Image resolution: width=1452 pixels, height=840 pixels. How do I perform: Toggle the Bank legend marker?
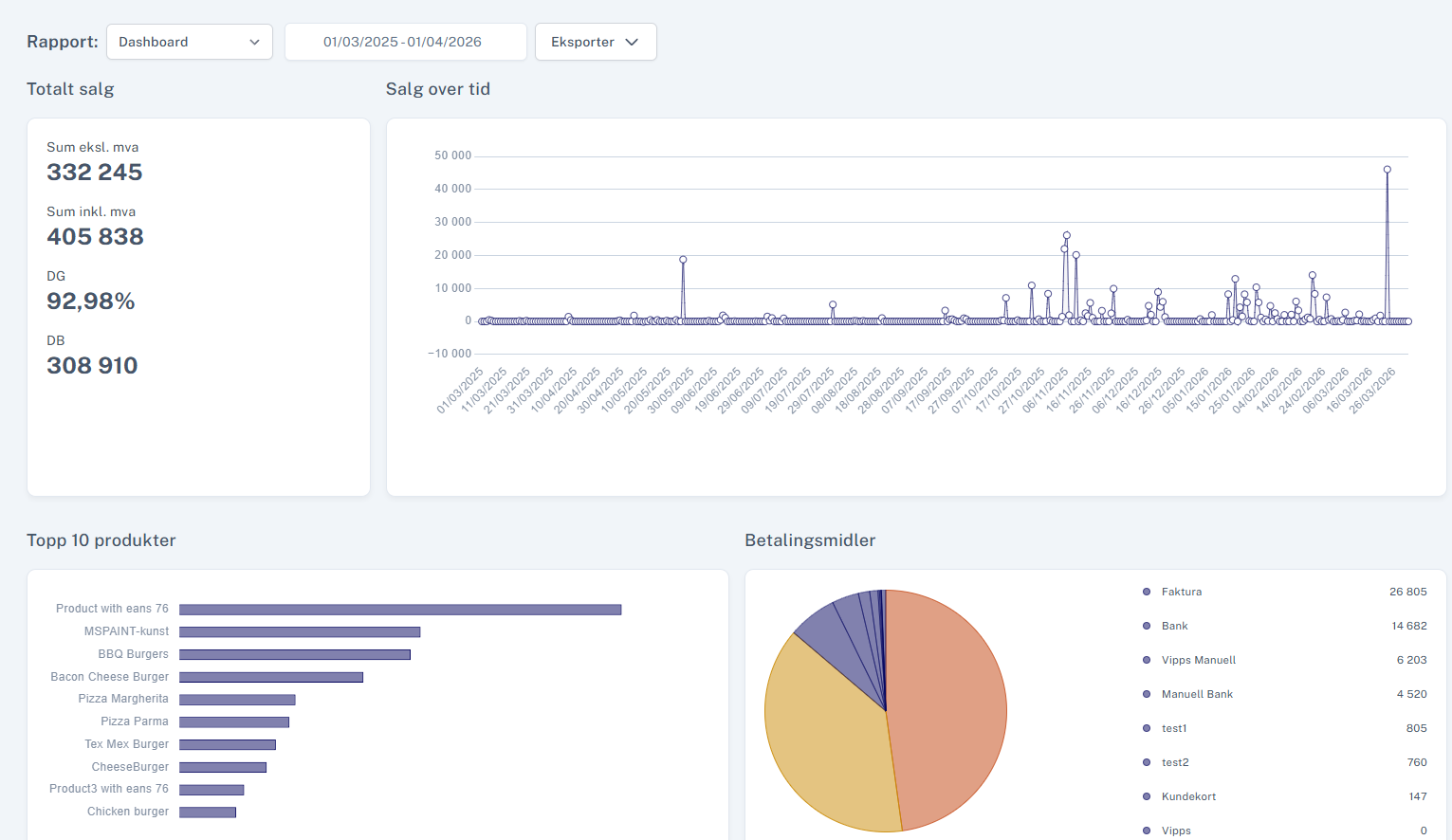tap(1147, 626)
